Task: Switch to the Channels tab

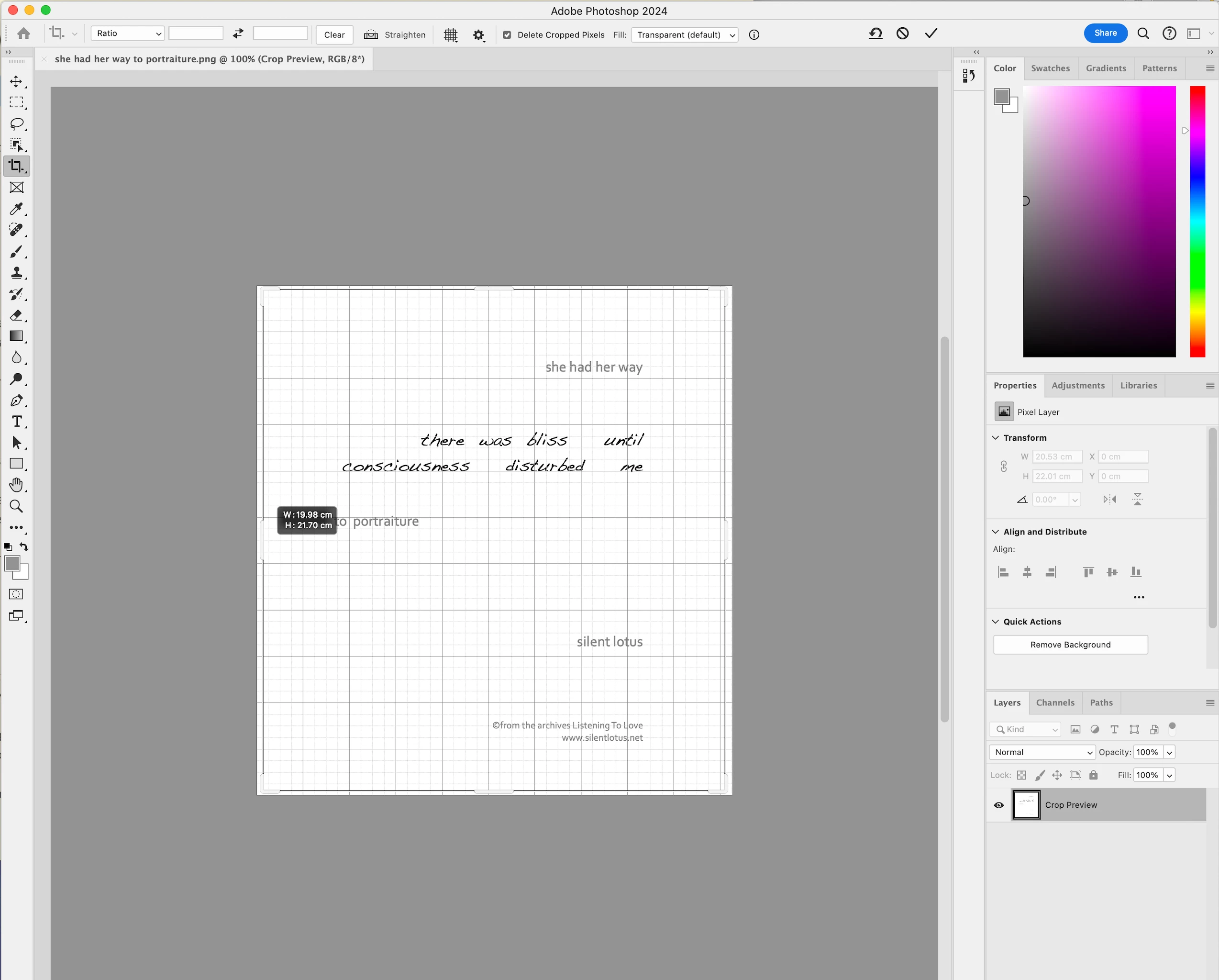Action: click(1055, 702)
